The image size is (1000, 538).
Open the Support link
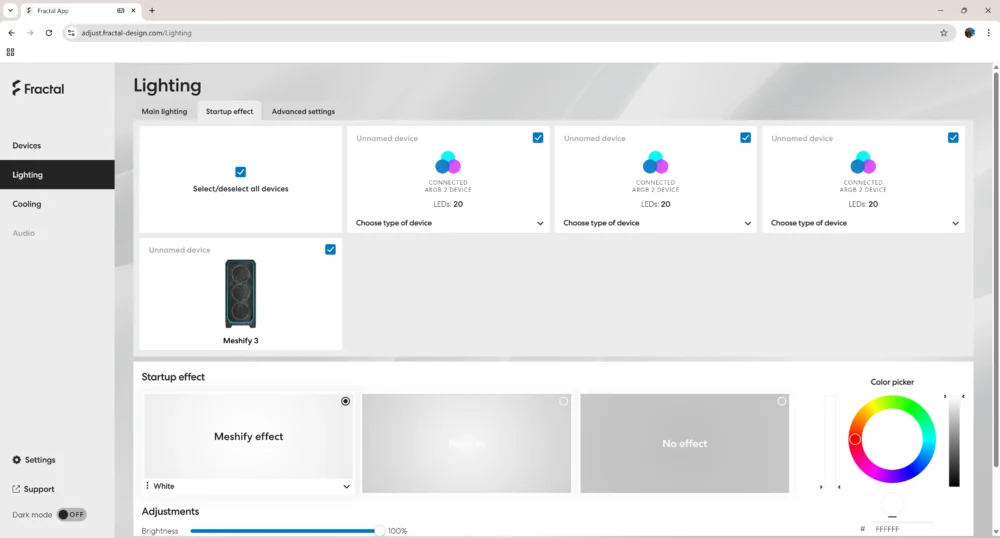tap(33, 489)
